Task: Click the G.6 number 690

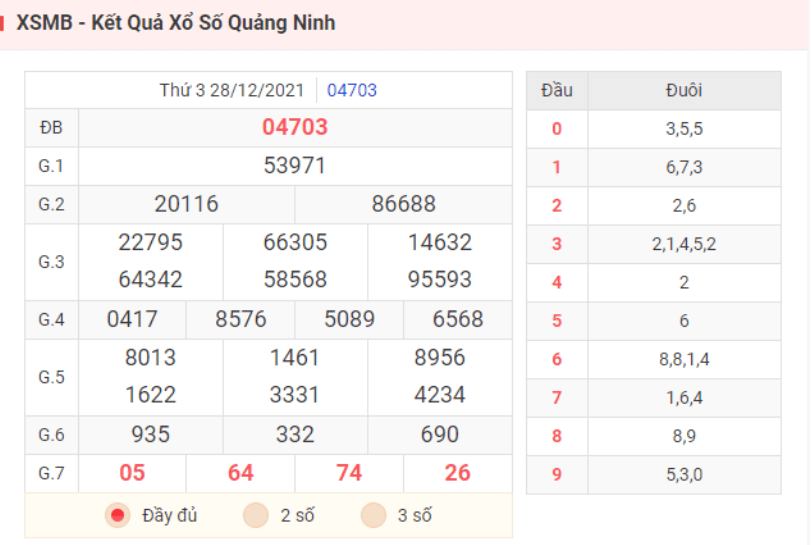Action: point(440,434)
